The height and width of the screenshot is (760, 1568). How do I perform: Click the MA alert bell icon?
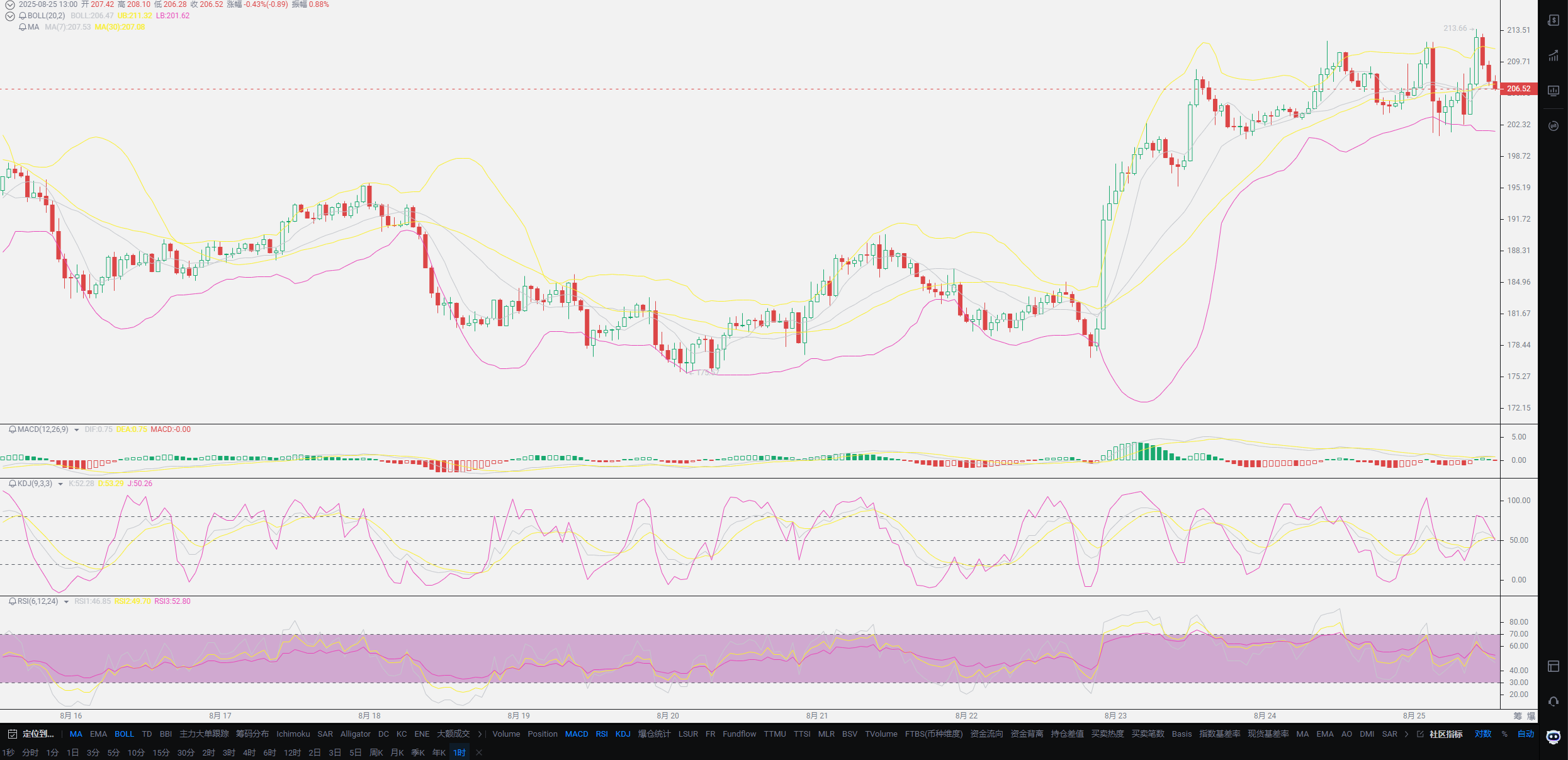[x=23, y=27]
